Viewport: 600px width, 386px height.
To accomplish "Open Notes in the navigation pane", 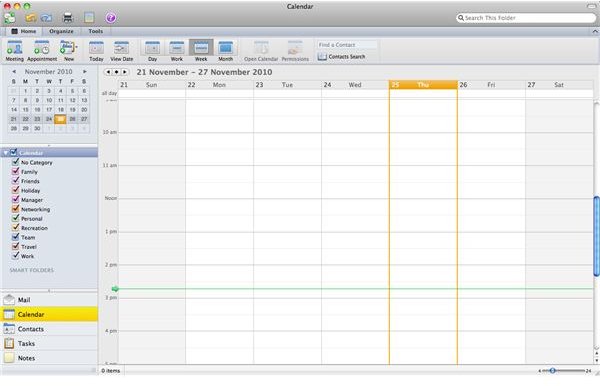I will 49,358.
